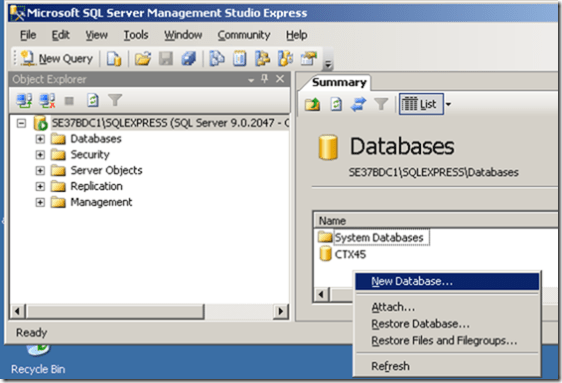The width and height of the screenshot is (562, 383).
Task: Click the Refresh icon in Object Explorer toolbar
Action: [92, 101]
